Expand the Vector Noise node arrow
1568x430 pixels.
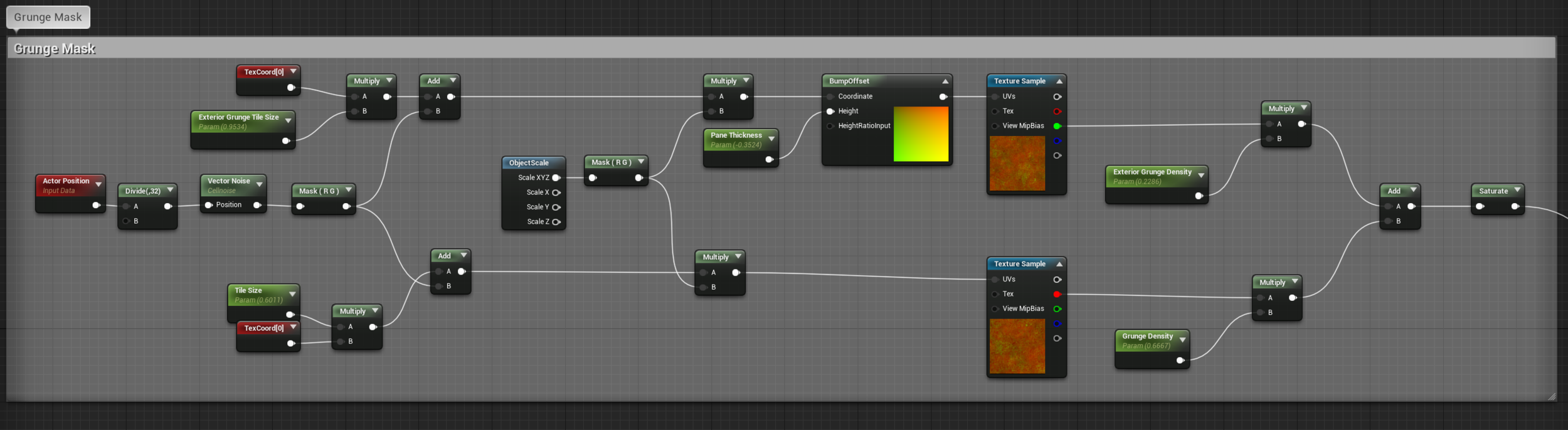259,184
